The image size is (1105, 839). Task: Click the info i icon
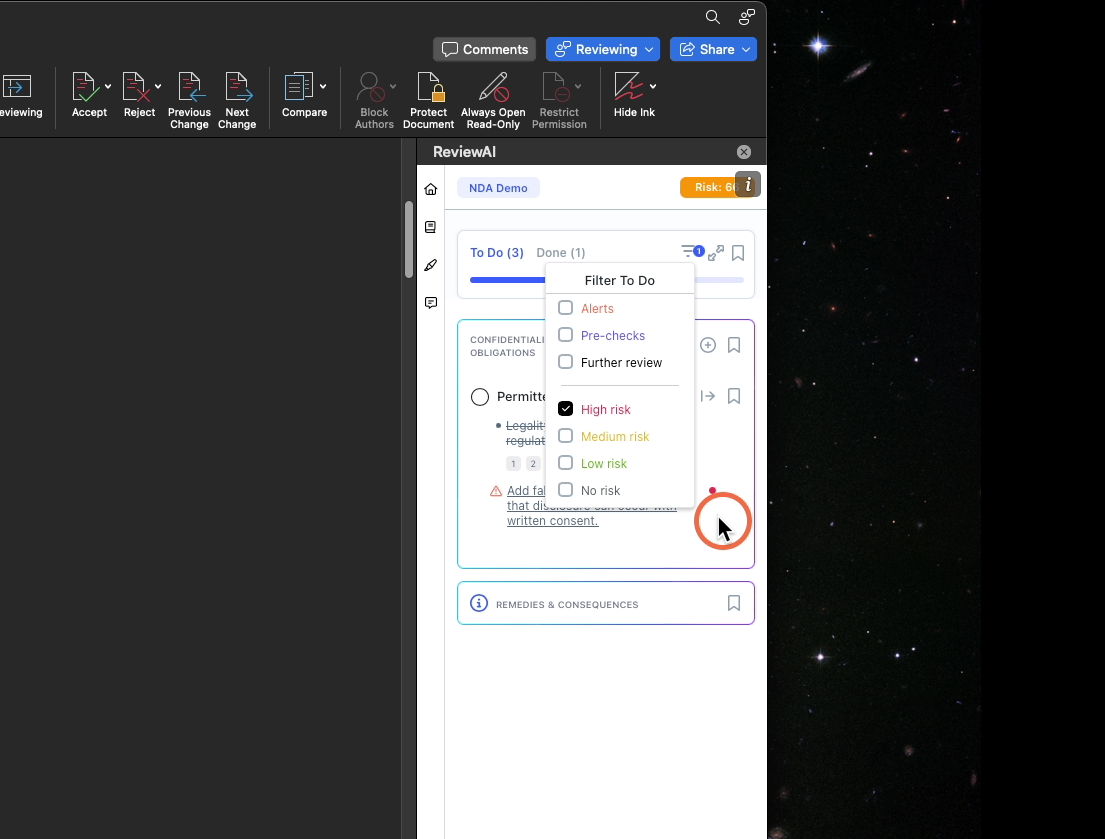(748, 185)
